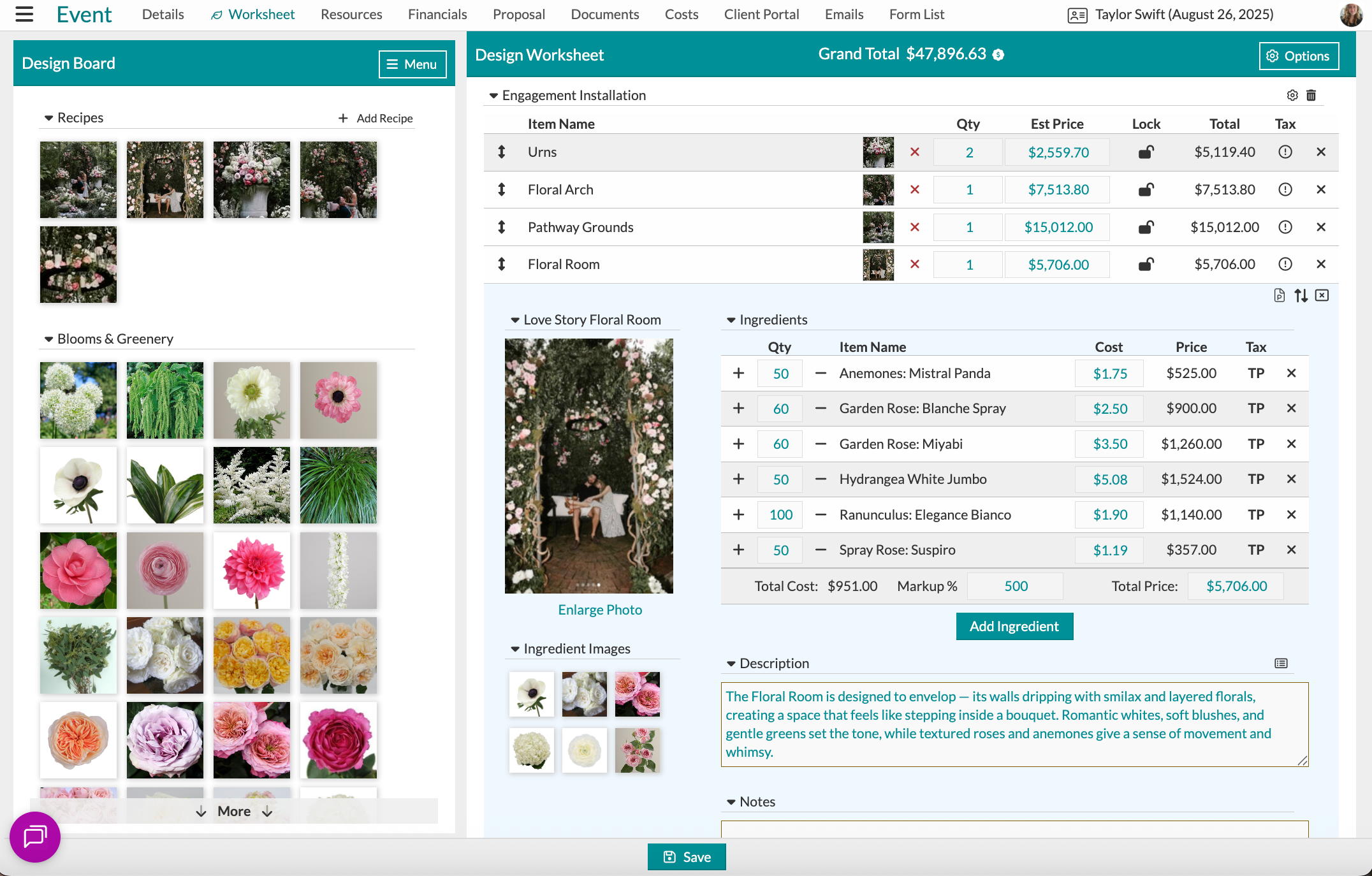
Task: Click Add Recipe
Action: click(x=376, y=118)
